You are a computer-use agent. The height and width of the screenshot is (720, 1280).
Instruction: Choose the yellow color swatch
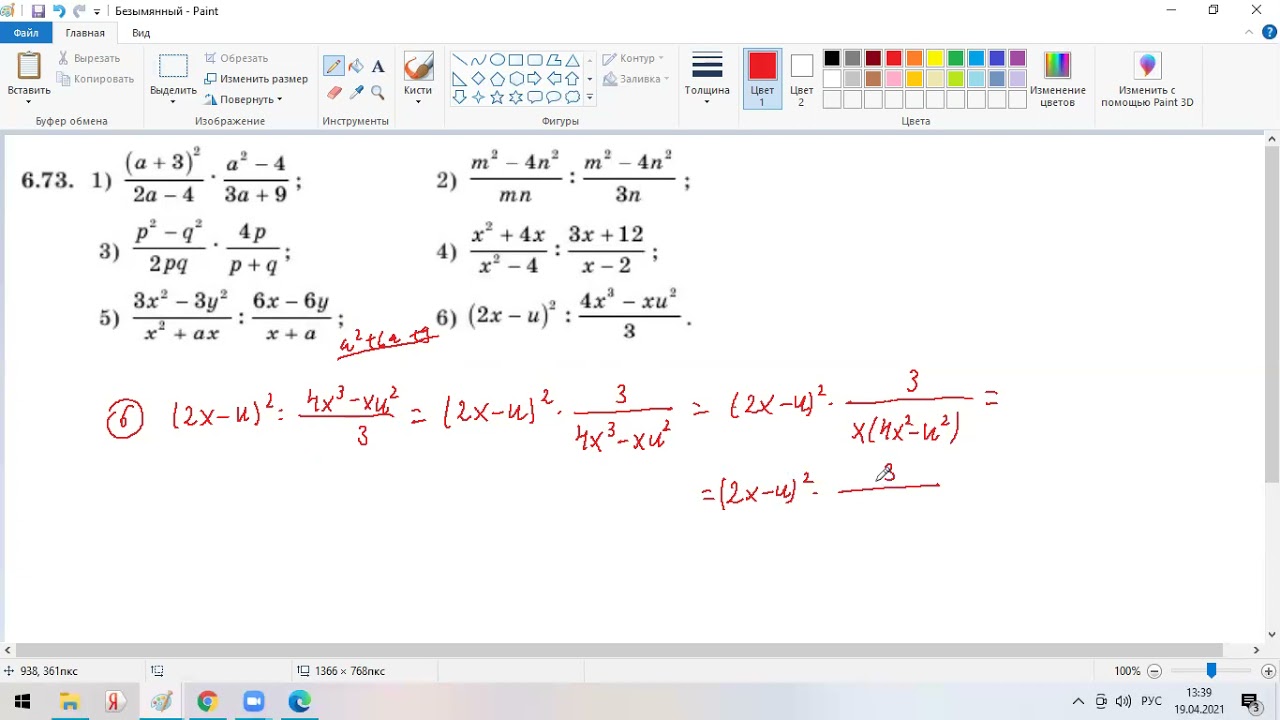(935, 58)
